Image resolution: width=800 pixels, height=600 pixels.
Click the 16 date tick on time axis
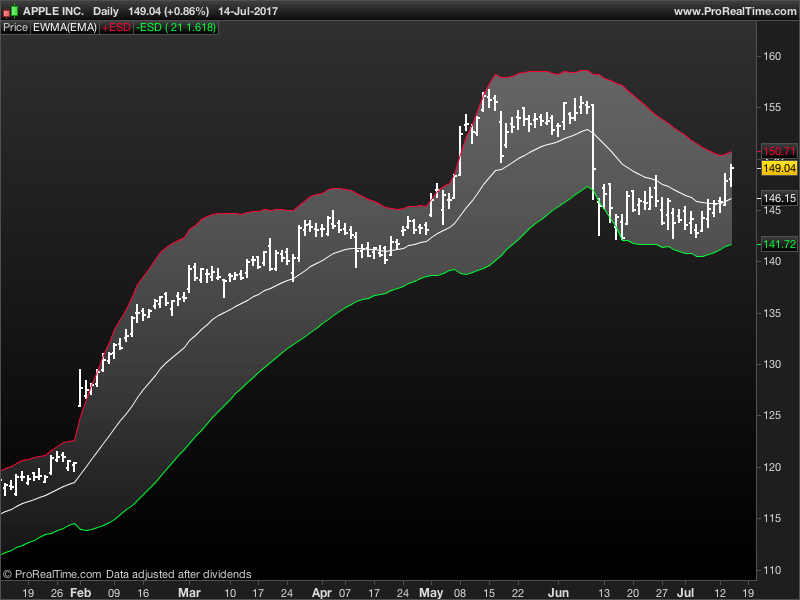point(143,593)
